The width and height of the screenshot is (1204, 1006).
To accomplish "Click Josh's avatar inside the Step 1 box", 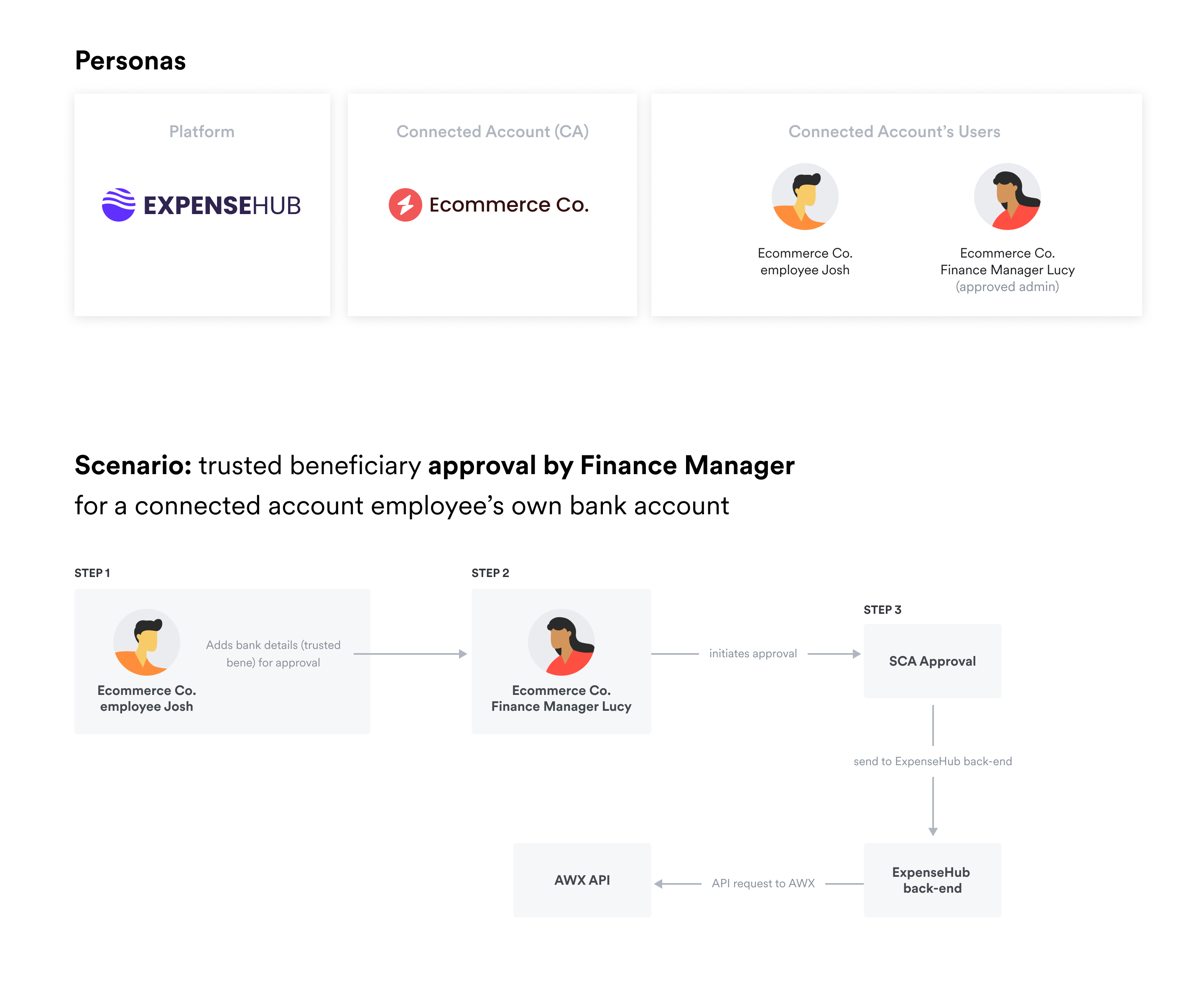I will [147, 642].
